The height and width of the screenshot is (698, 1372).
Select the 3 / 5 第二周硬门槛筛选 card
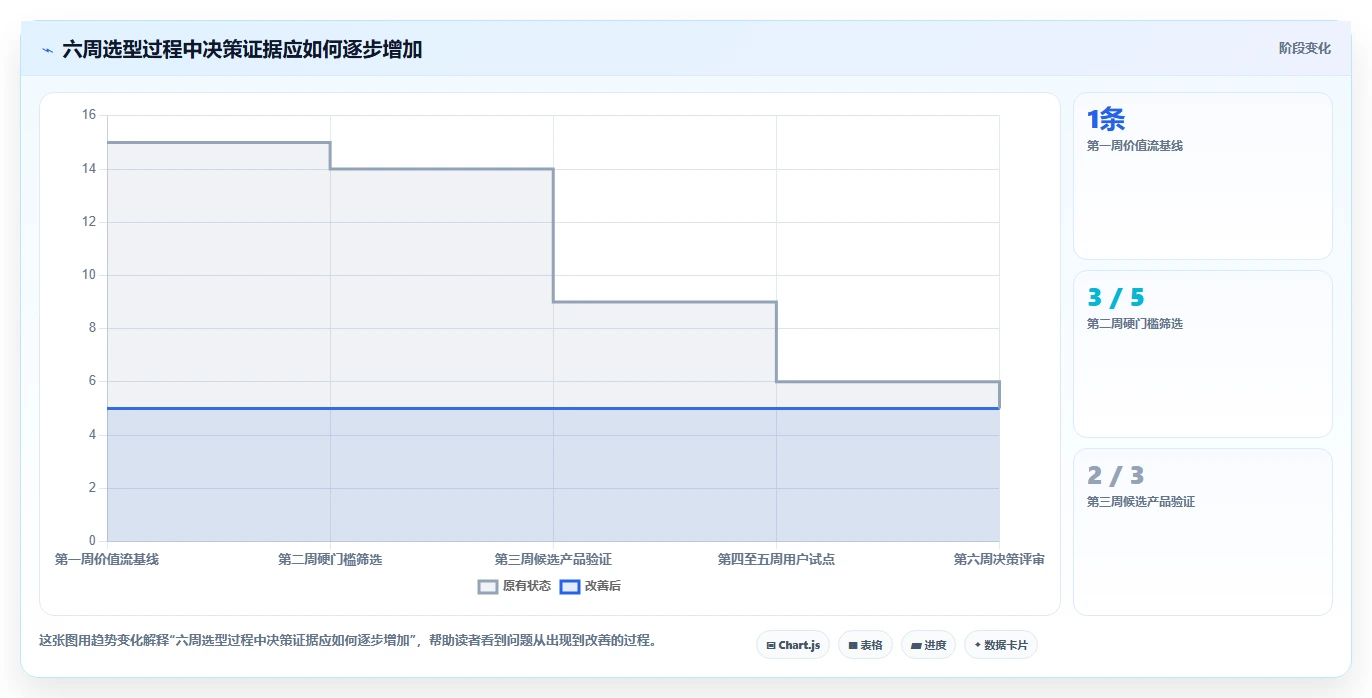(x=1202, y=354)
